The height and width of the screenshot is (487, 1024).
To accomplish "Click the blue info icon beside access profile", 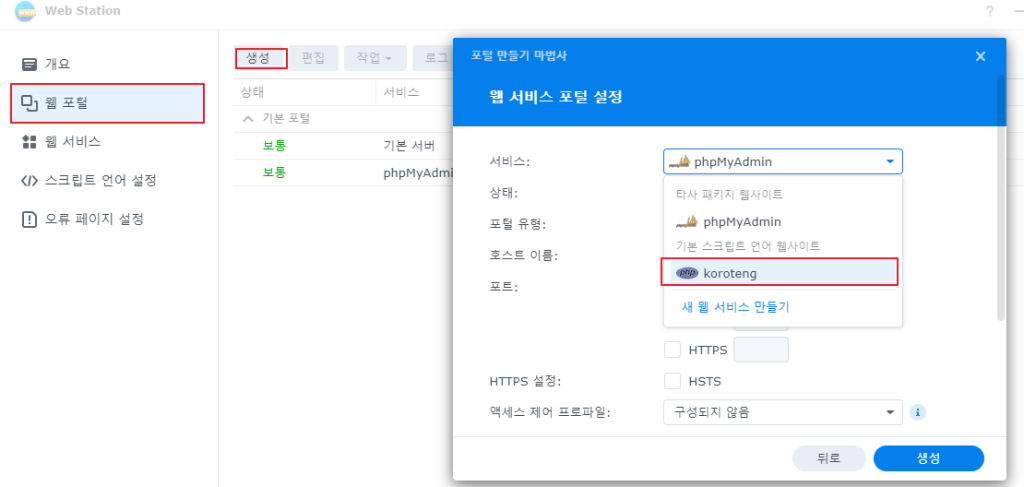I will 918,413.
